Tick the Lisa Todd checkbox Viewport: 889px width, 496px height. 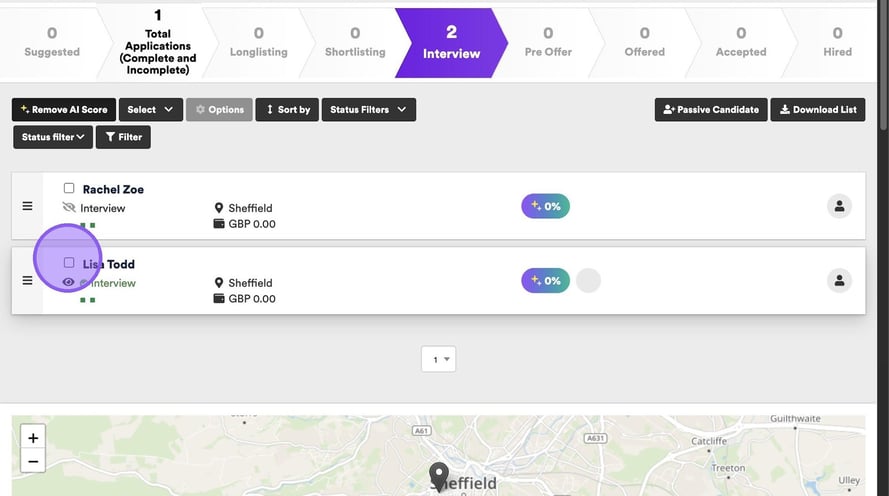[69, 263]
